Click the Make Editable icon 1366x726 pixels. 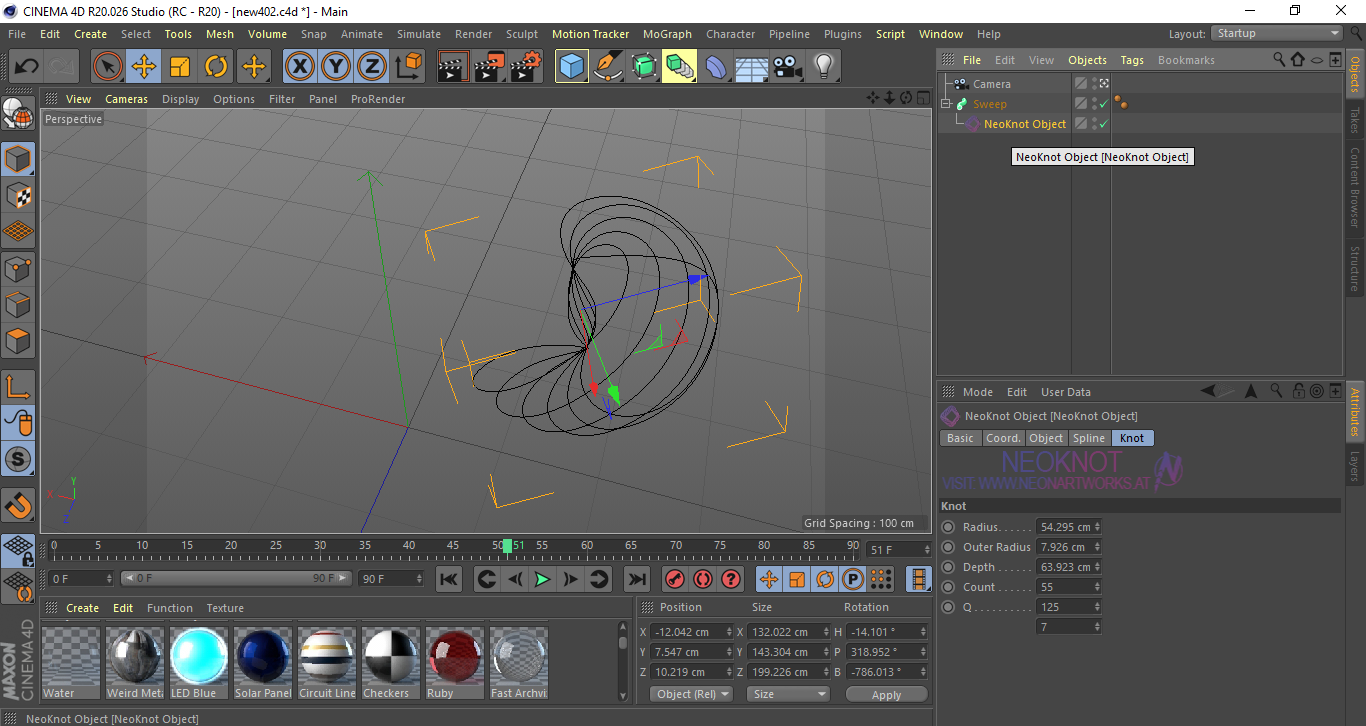click(18, 113)
